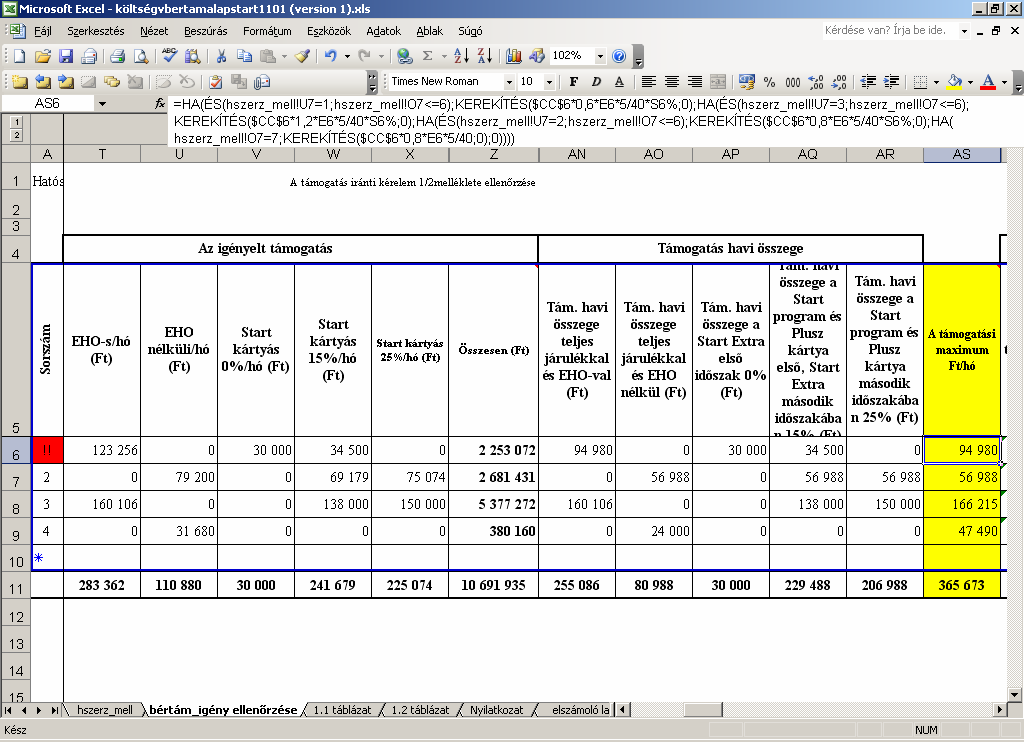Go to the first sheet tab
Image resolution: width=1024 pixels, height=742 pixels.
click(8, 710)
